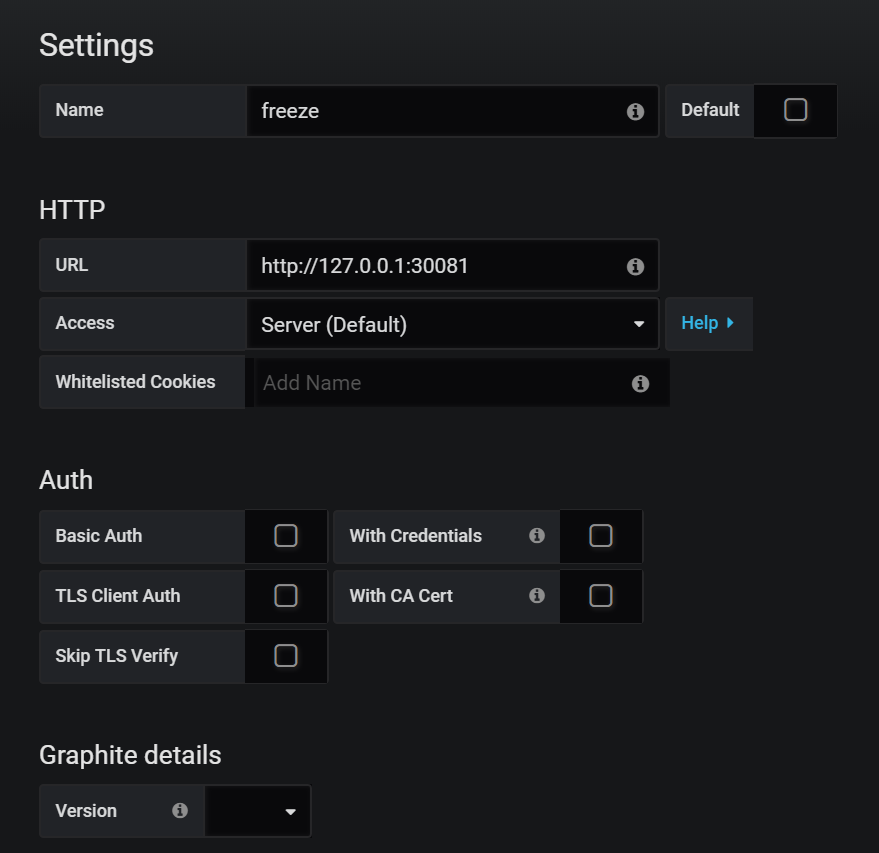Click the info icon next to the URL field
The image size is (879, 853).
(635, 266)
